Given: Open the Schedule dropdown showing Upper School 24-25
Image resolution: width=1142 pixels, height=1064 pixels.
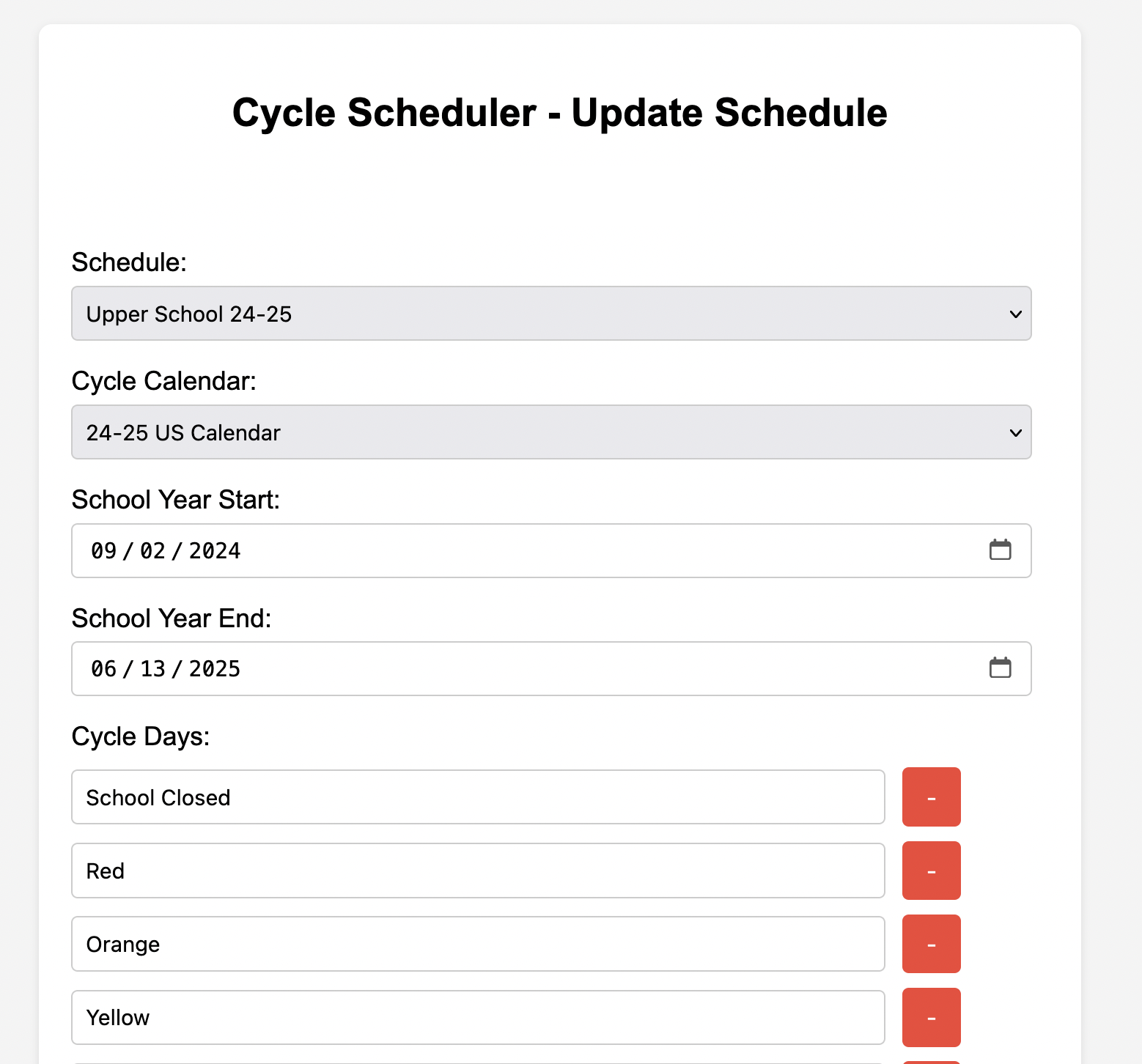Looking at the screenshot, I should point(551,314).
